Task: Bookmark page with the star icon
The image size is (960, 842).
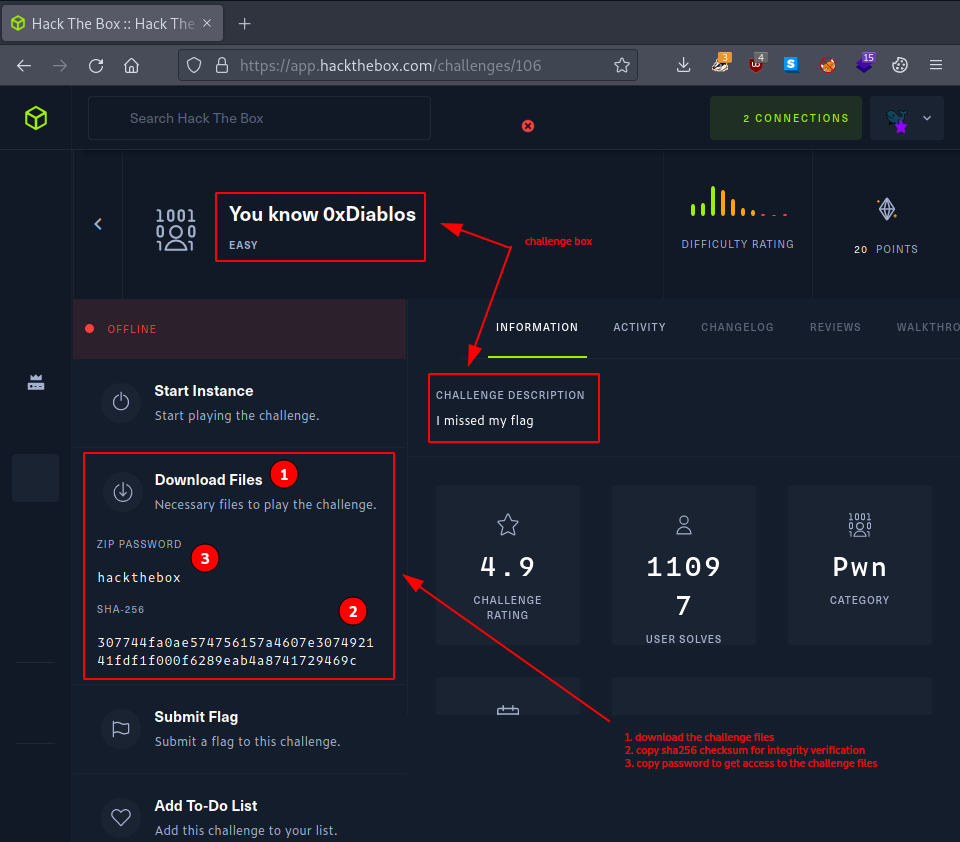Action: click(x=622, y=65)
